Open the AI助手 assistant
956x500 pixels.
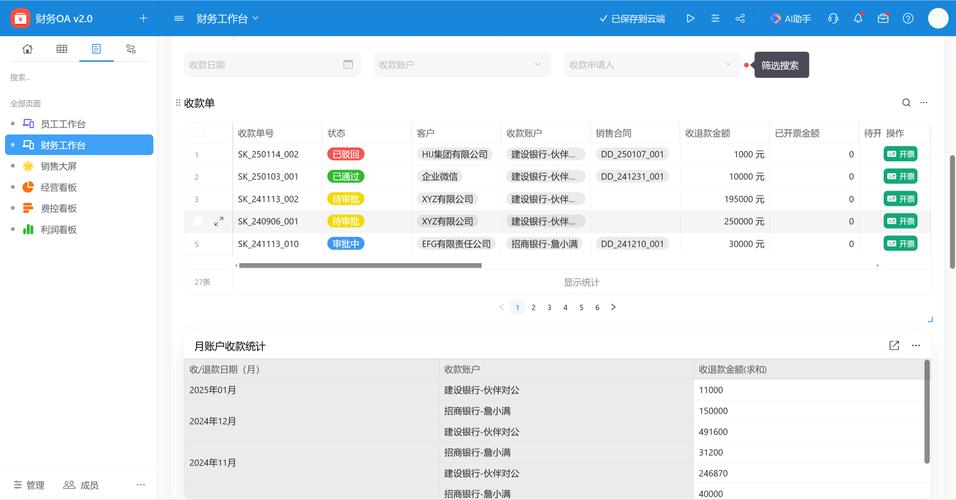click(790, 18)
